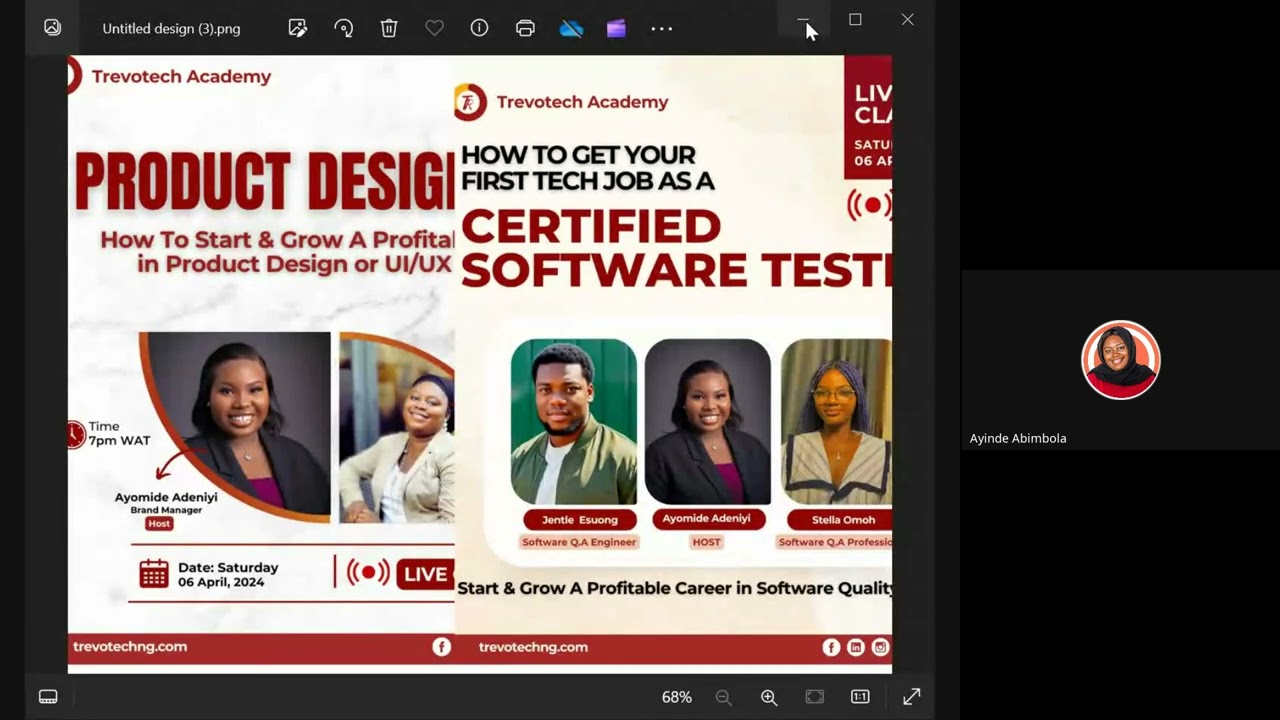The height and width of the screenshot is (720, 1280).
Task: Click the Facebook icon on the left flyer footer
Action: 441,647
